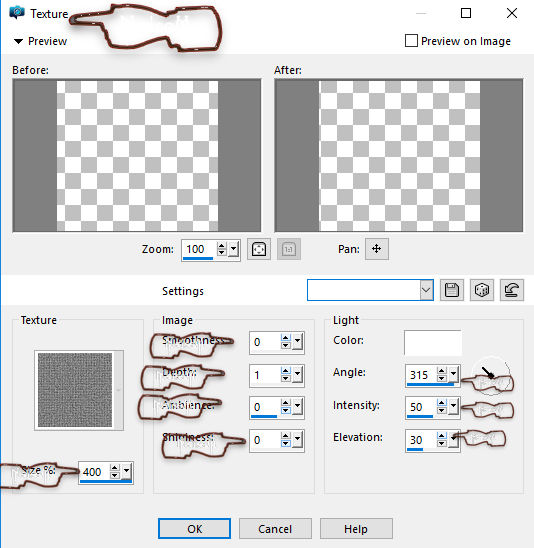
Task: Click the fit to window zoom icon
Action: (x=259, y=249)
